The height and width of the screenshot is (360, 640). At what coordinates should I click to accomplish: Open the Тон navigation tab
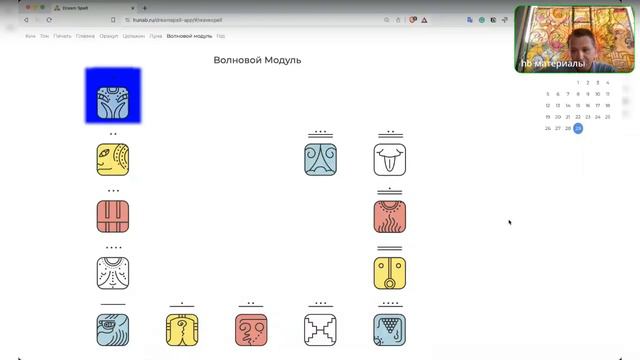44,36
